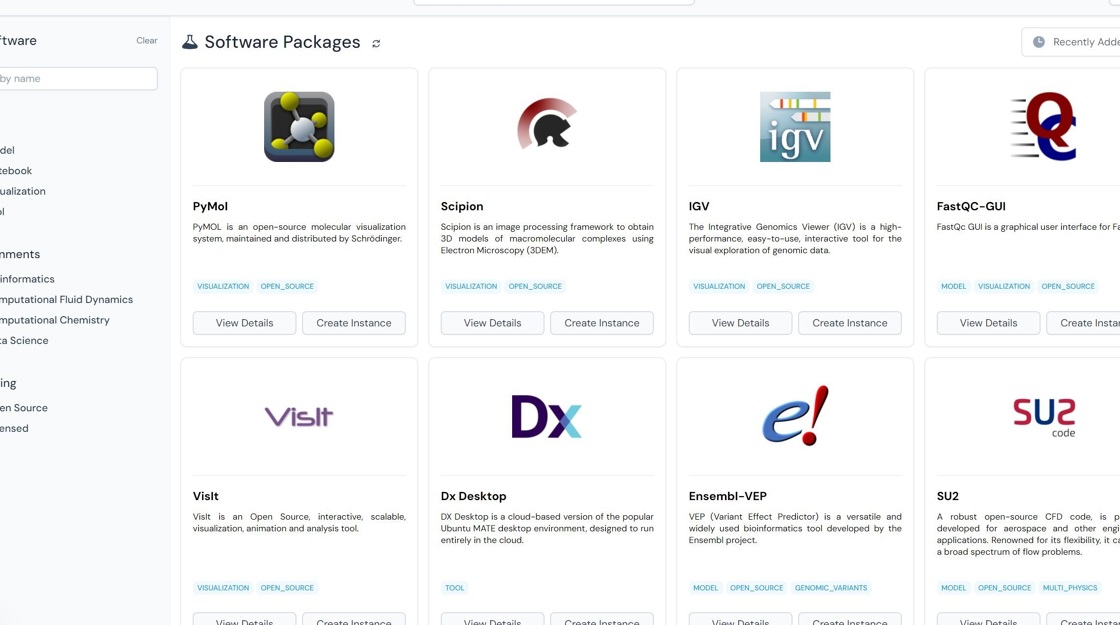The width and height of the screenshot is (1120, 625).
Task: Click the PyMol description about Schrödinger
Action: point(299,233)
